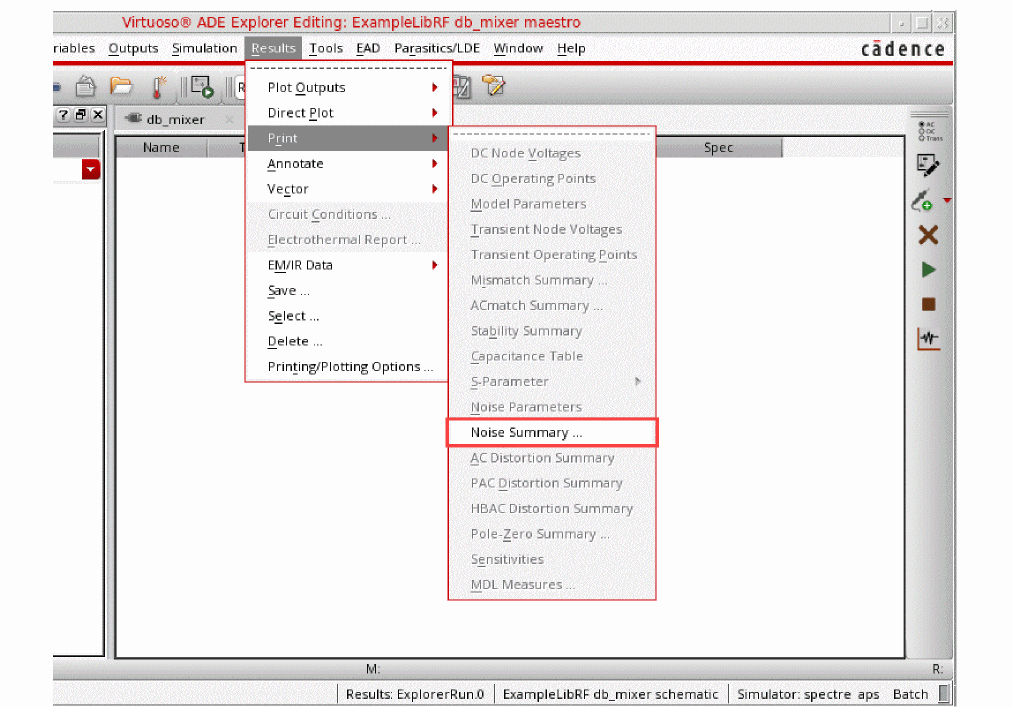Expand the Annotate submenu
The width and height of the screenshot is (1013, 707).
(348, 164)
